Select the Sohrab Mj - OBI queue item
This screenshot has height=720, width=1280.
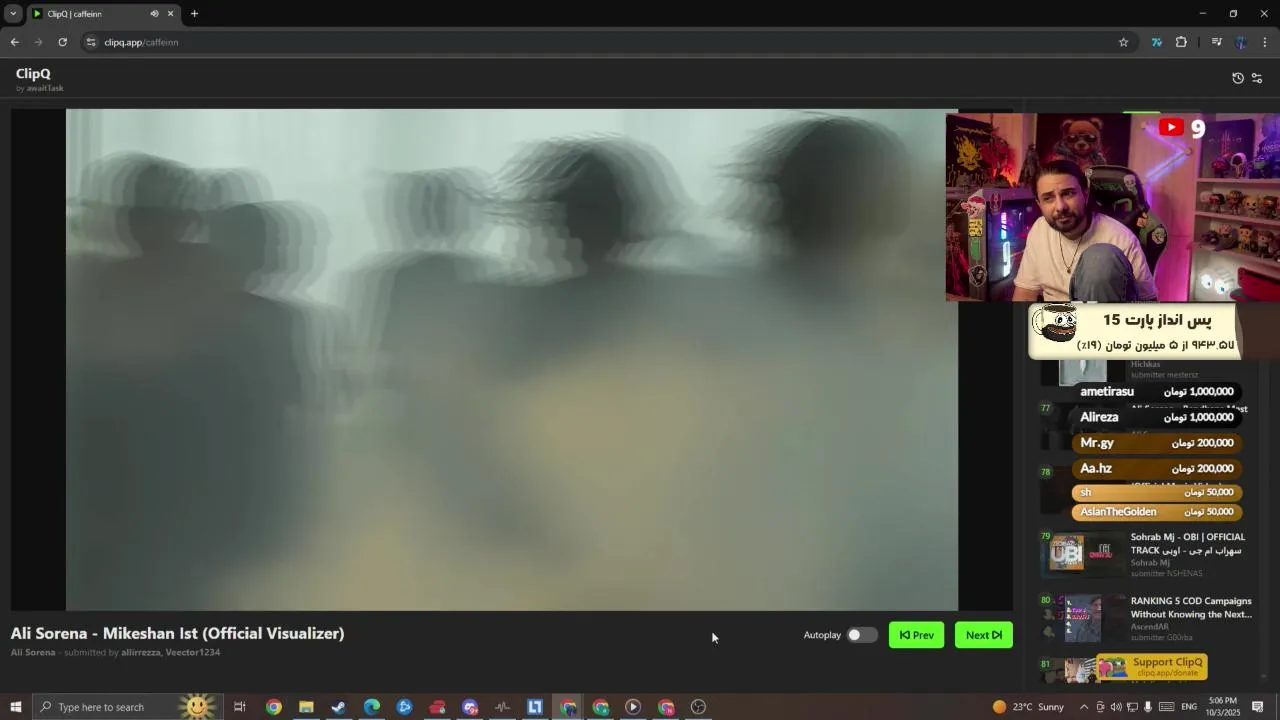(1144, 555)
